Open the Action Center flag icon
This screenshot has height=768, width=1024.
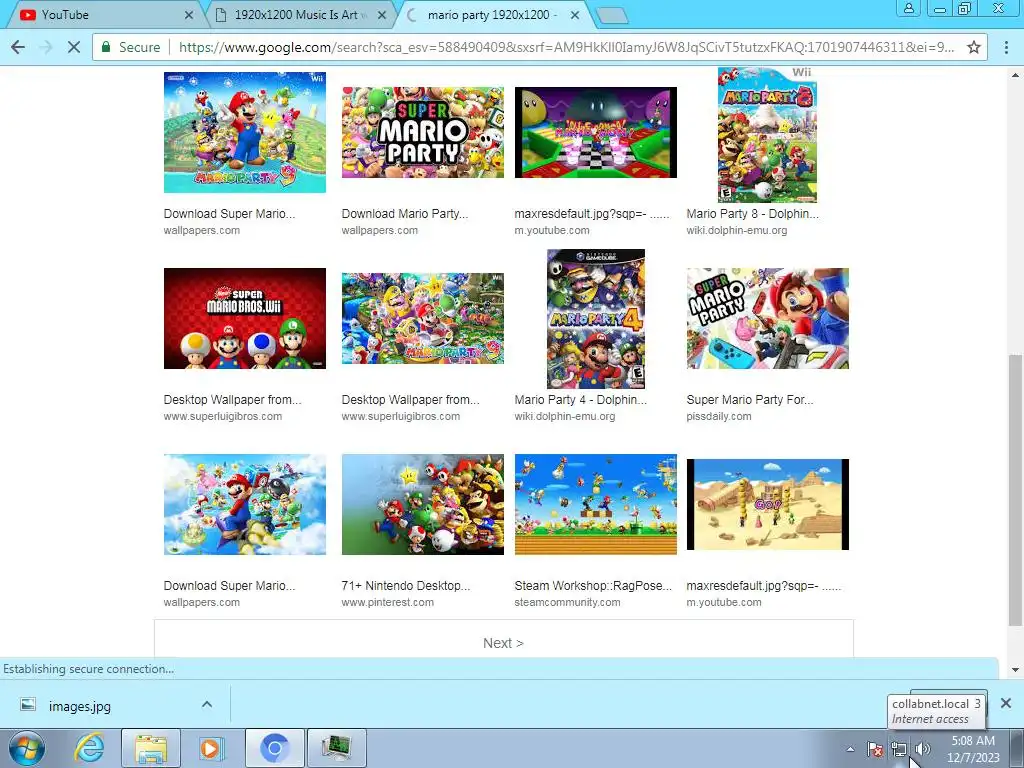(875, 749)
